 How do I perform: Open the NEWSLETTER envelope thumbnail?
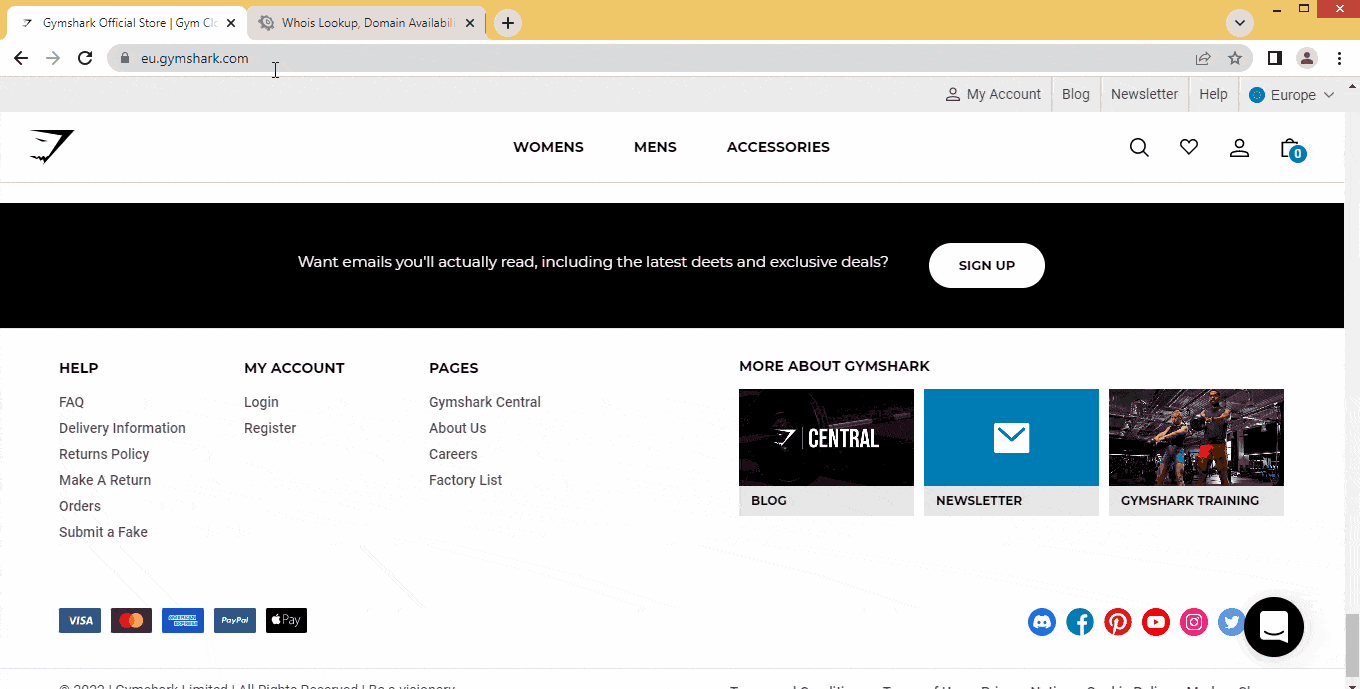pyautogui.click(x=1011, y=452)
